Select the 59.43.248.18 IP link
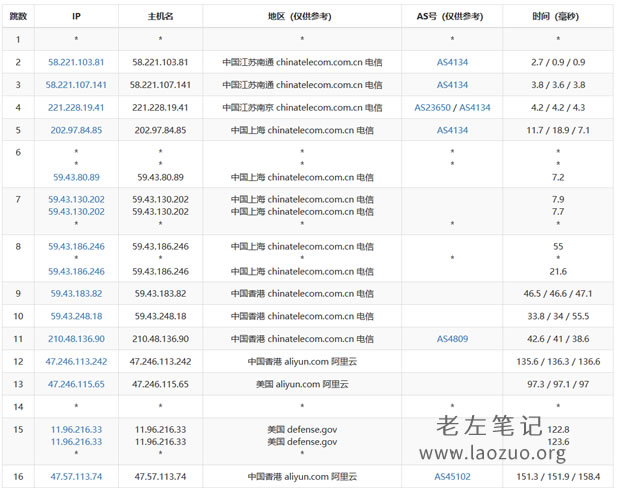This screenshot has height=491, width=619. coord(76,316)
